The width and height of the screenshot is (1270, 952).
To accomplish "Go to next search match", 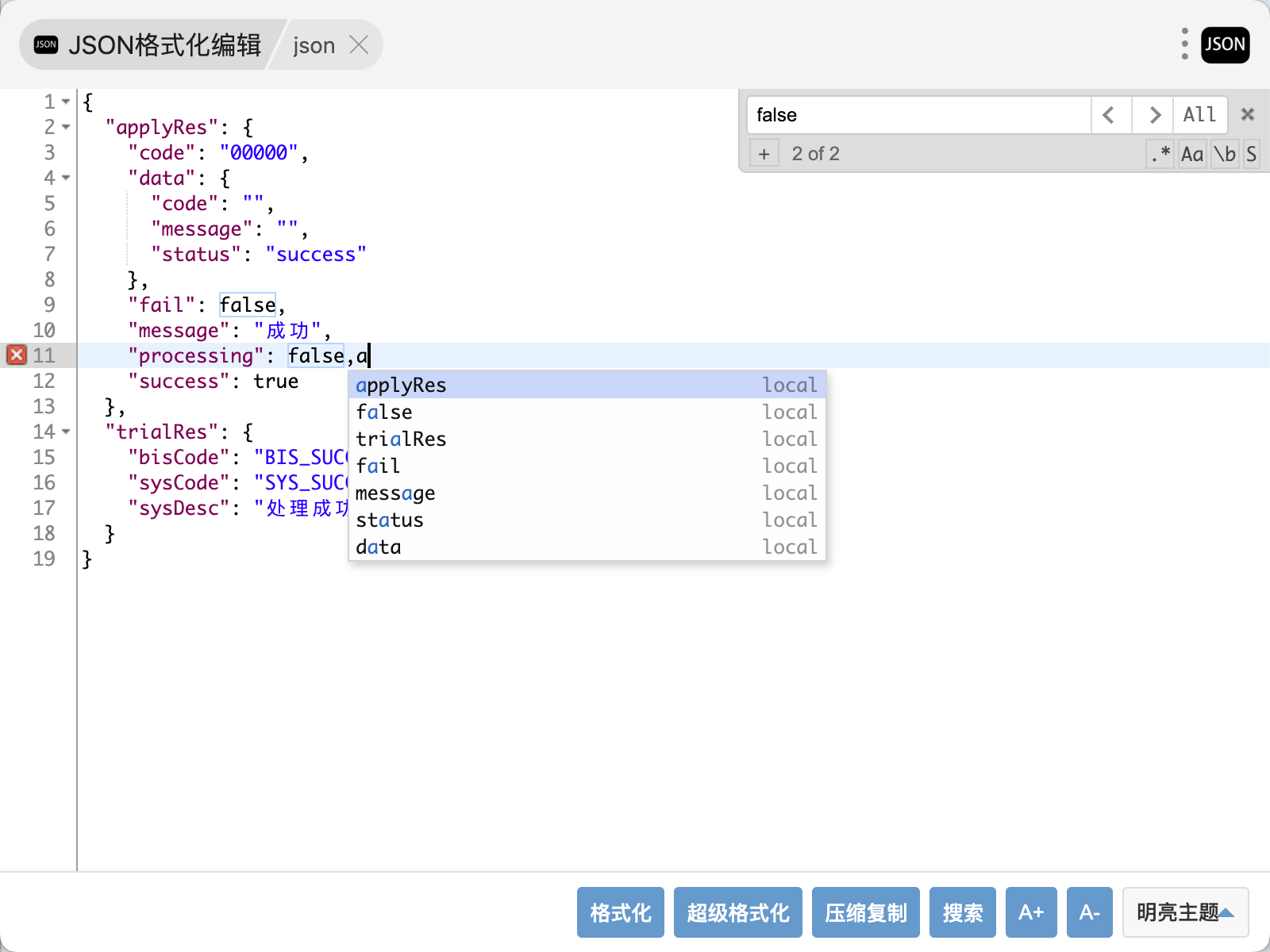I will [x=1154, y=115].
